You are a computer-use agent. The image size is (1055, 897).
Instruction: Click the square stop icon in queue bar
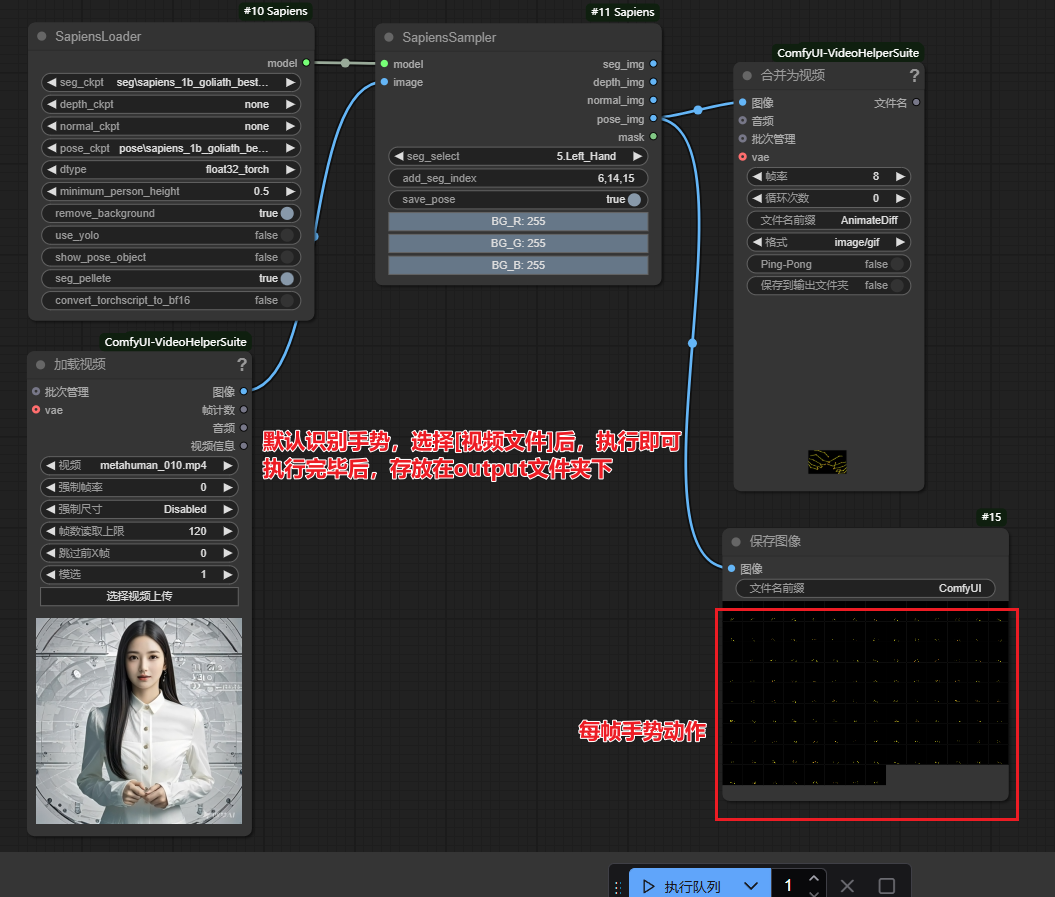pyautogui.click(x=886, y=886)
